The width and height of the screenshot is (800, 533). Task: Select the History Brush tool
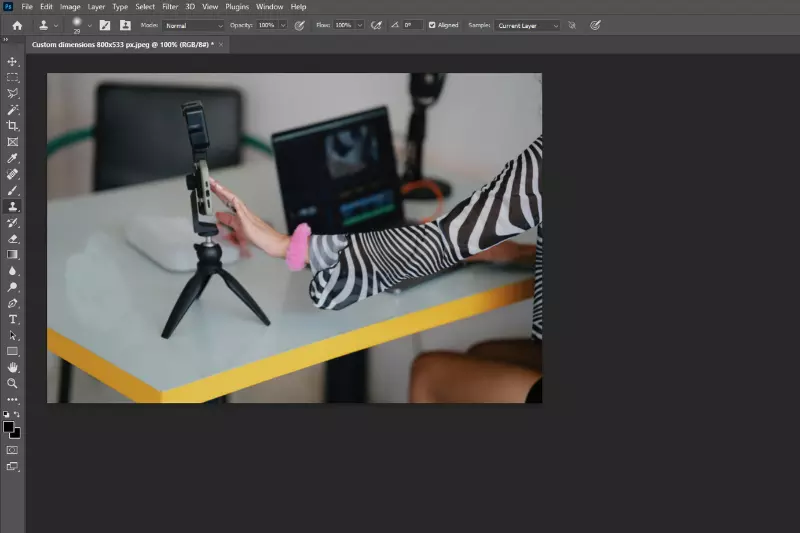[x=12, y=223]
